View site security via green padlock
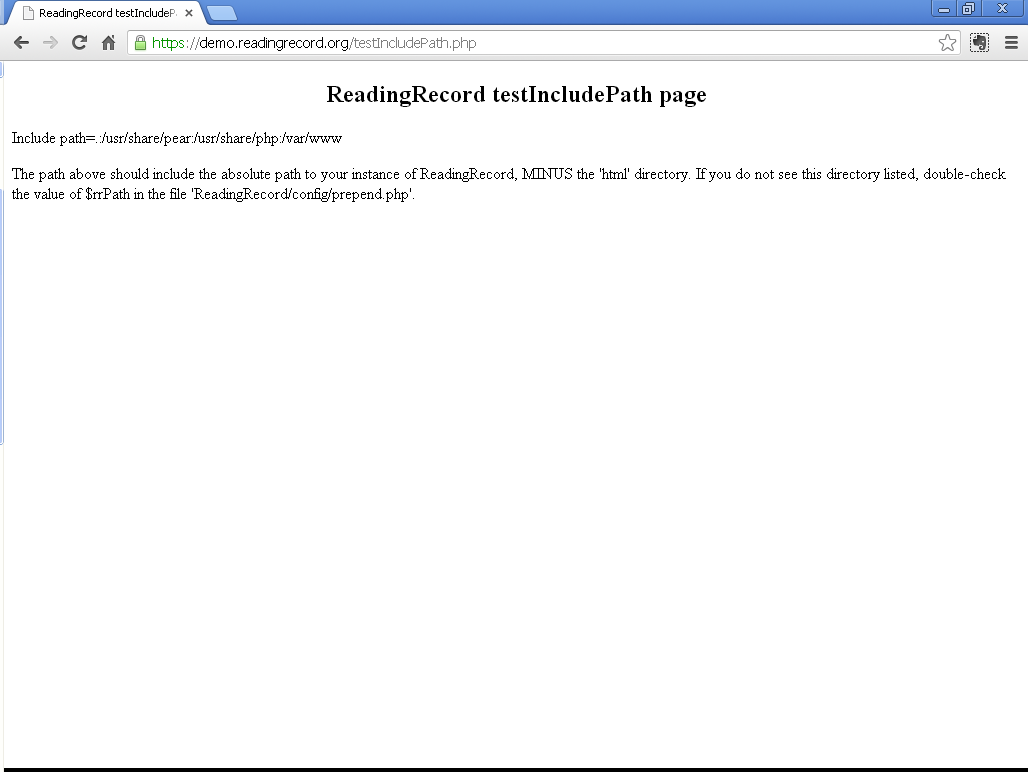This screenshot has height=772, width=1028. 140,43
